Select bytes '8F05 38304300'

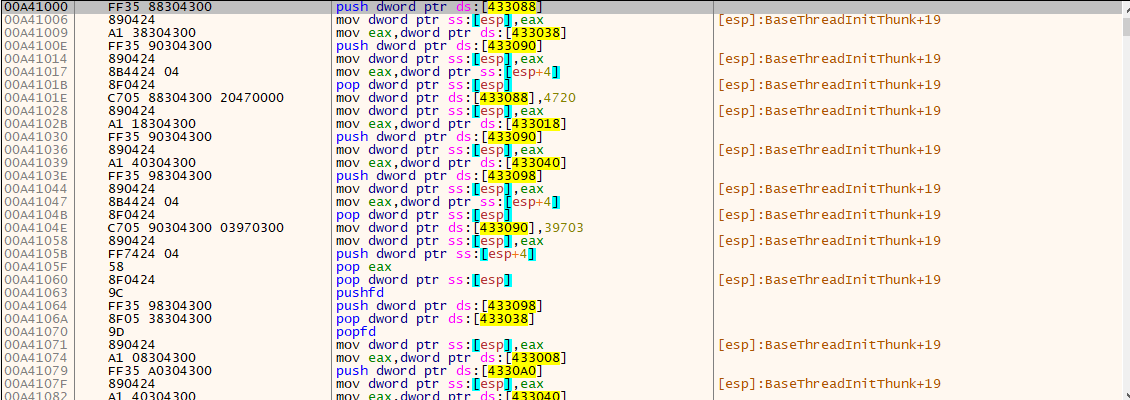[159, 319]
